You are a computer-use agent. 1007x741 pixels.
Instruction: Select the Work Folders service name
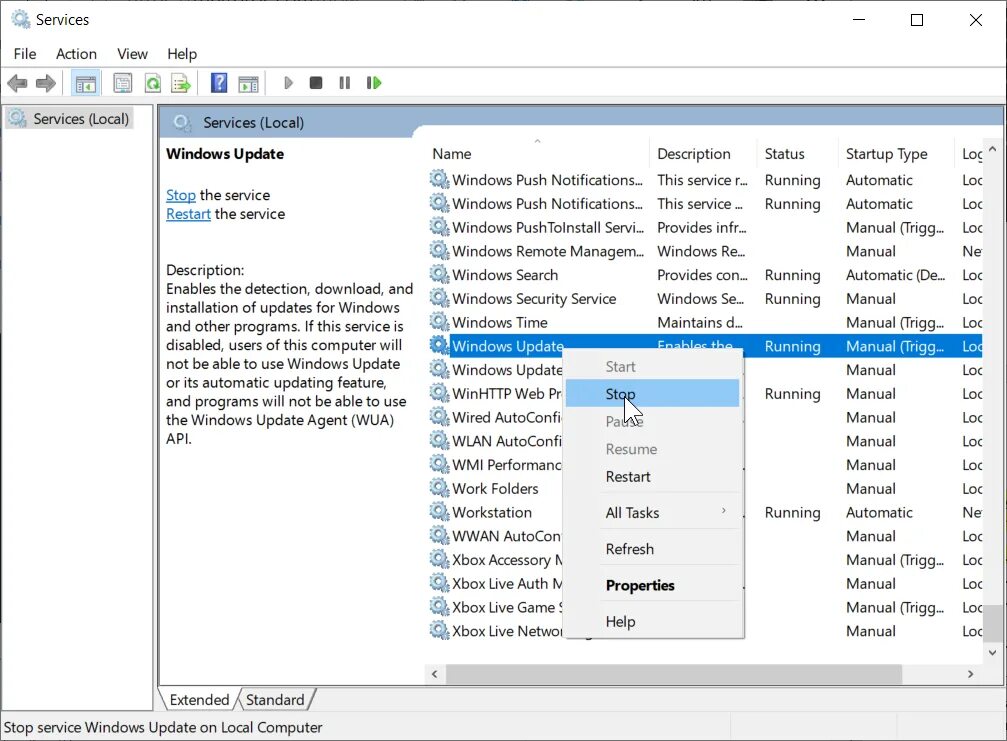[x=495, y=489]
